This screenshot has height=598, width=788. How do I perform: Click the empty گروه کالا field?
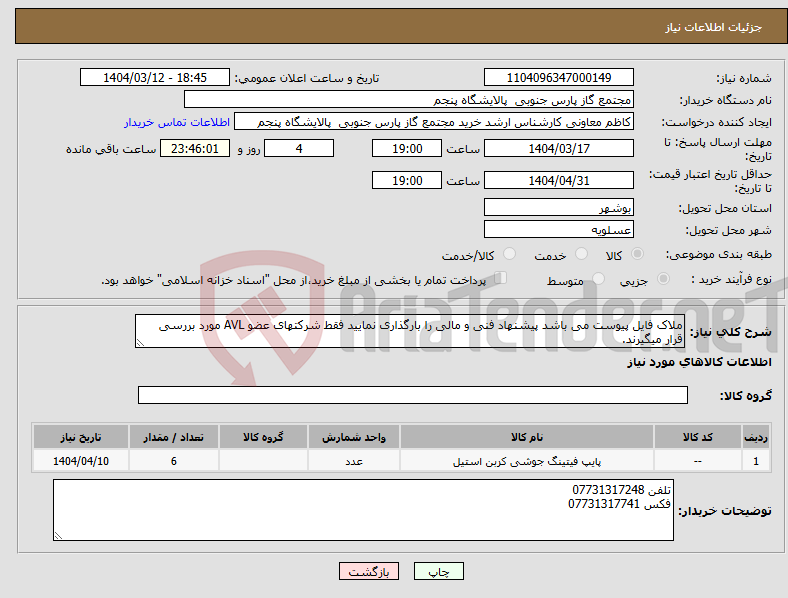click(x=413, y=395)
